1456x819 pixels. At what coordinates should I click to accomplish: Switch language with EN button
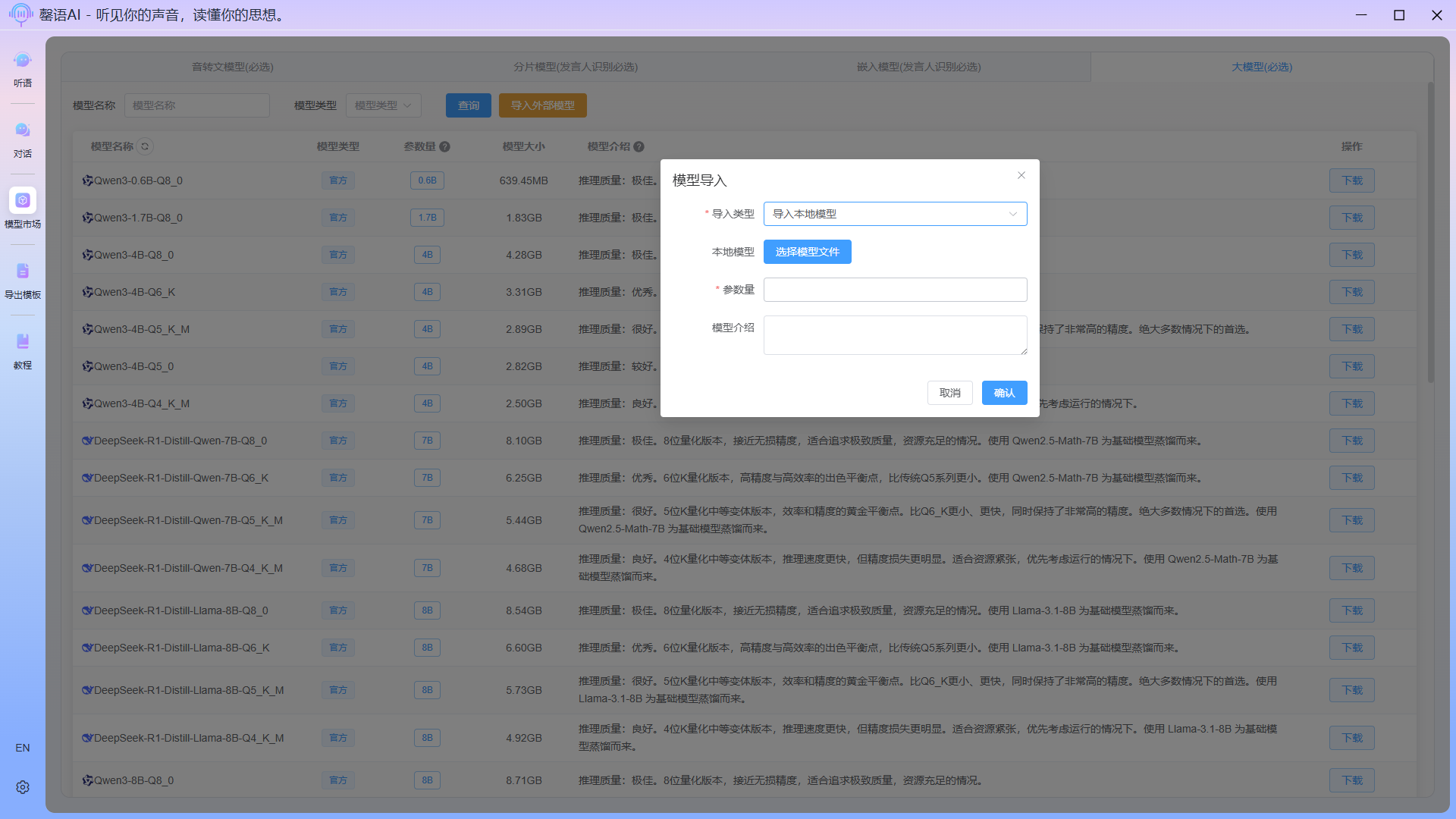[23, 748]
